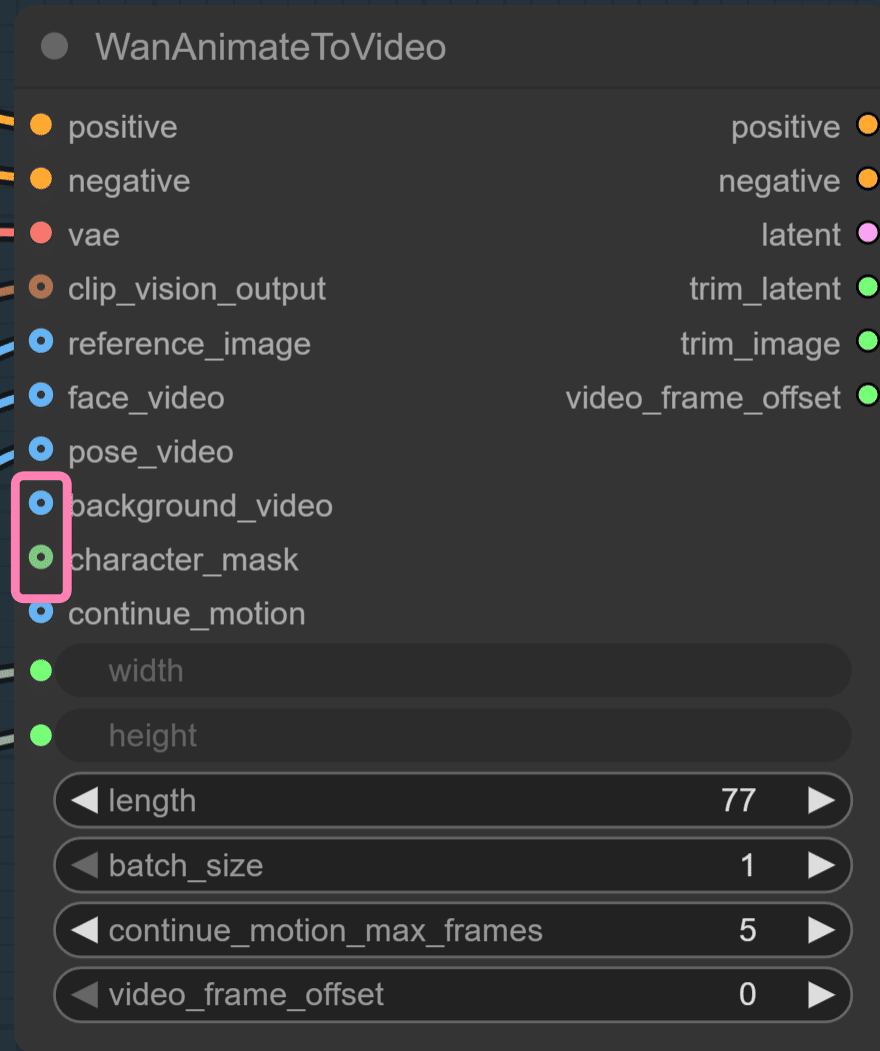880x1051 pixels.
Task: Click the clip_vision_output input socket
Action: [40, 288]
